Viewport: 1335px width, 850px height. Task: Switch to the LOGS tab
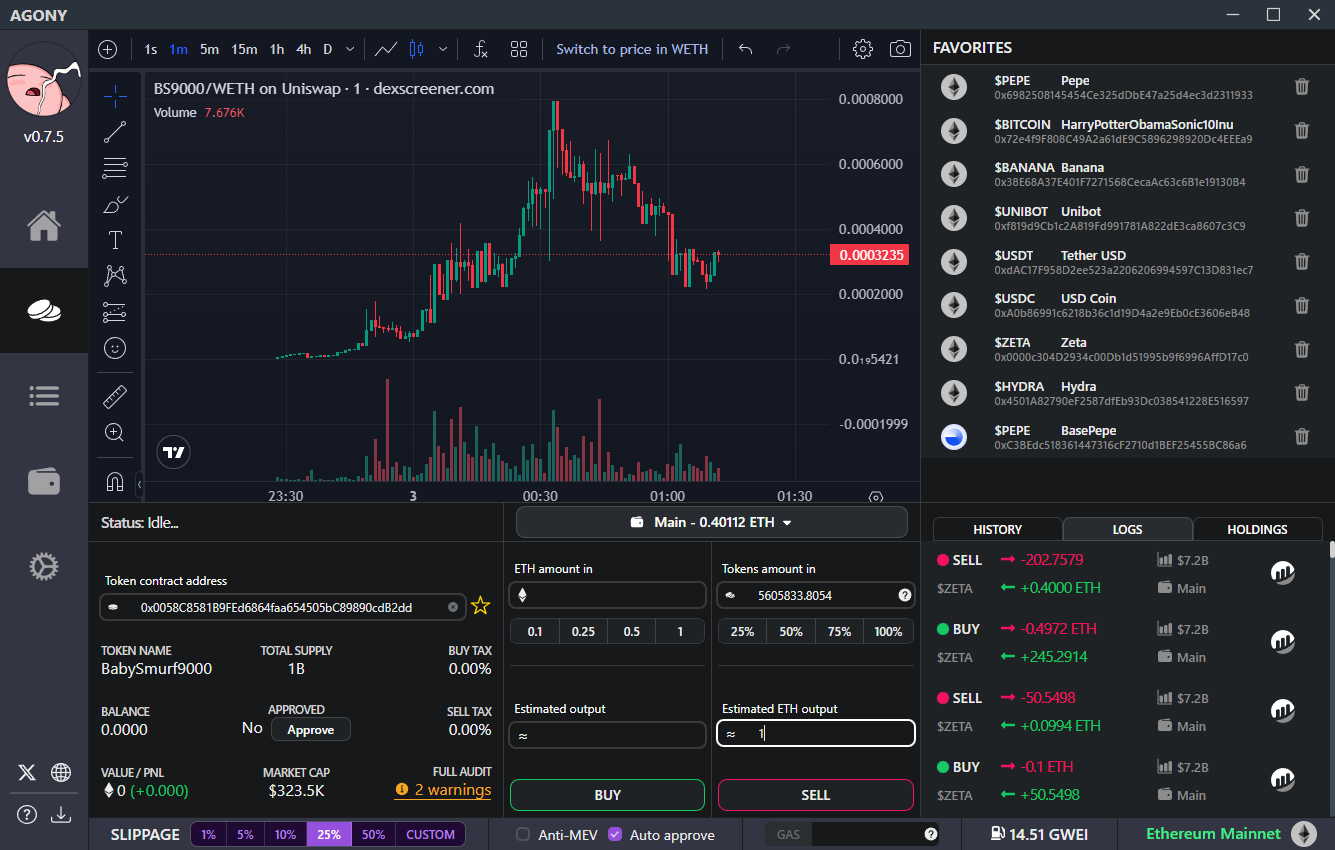coord(1127,529)
